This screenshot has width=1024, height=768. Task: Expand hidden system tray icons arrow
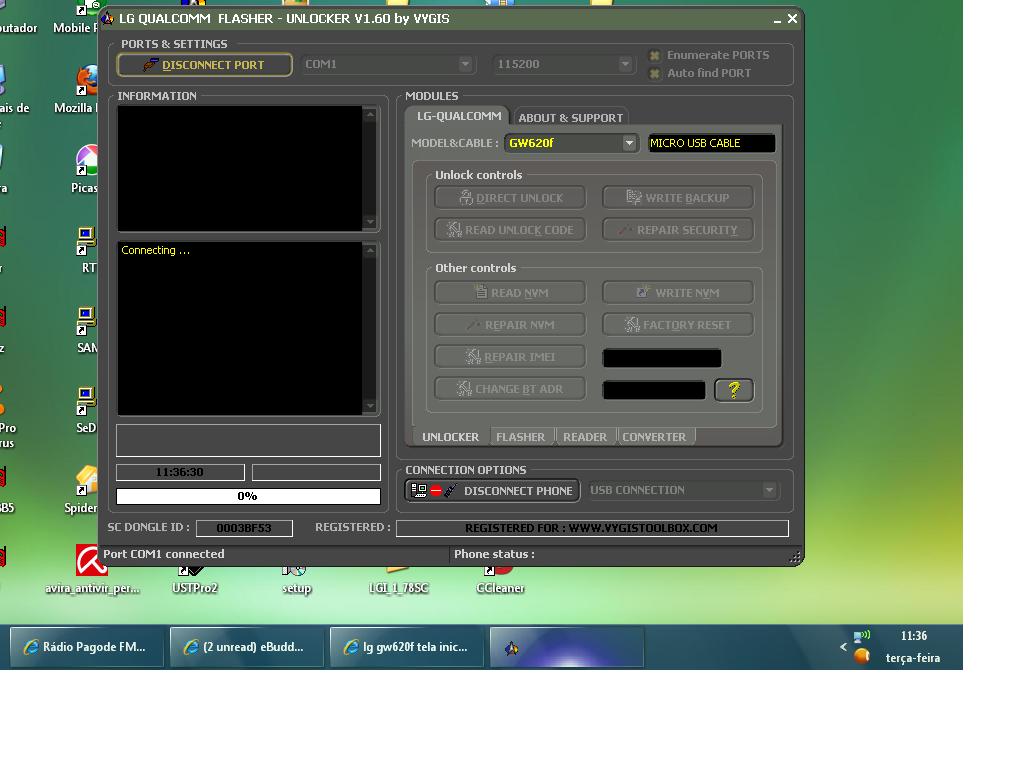tap(843, 647)
